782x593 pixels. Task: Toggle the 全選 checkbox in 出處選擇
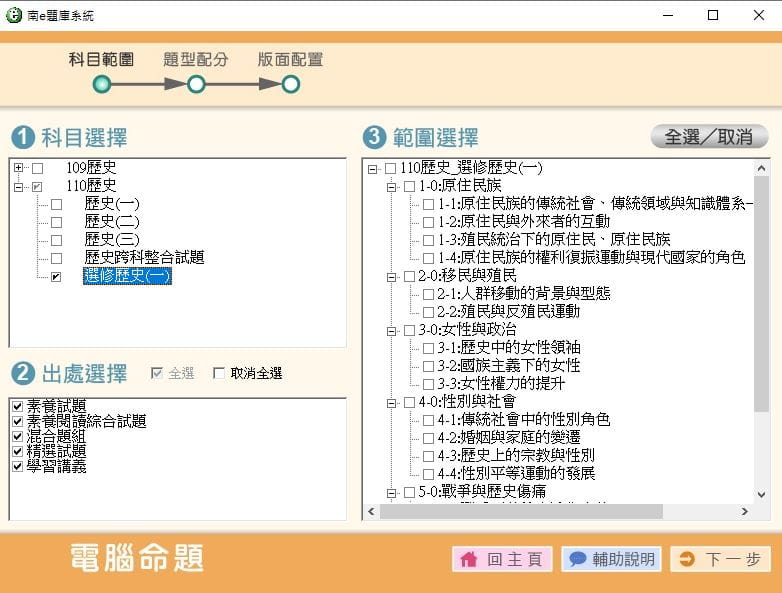[157, 373]
